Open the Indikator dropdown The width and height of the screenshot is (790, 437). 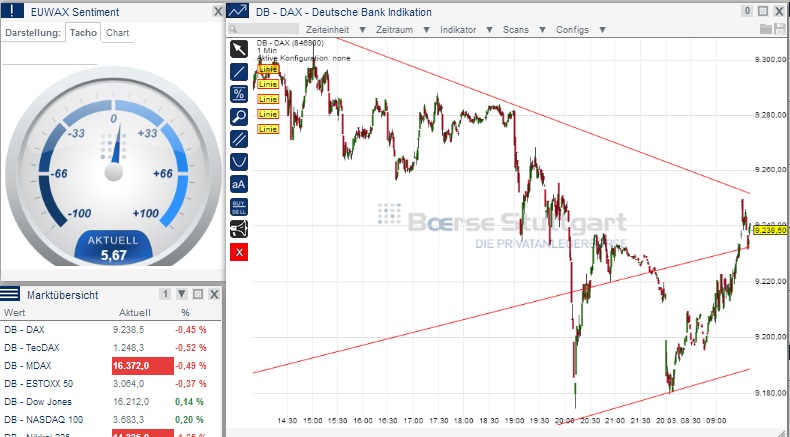point(466,30)
